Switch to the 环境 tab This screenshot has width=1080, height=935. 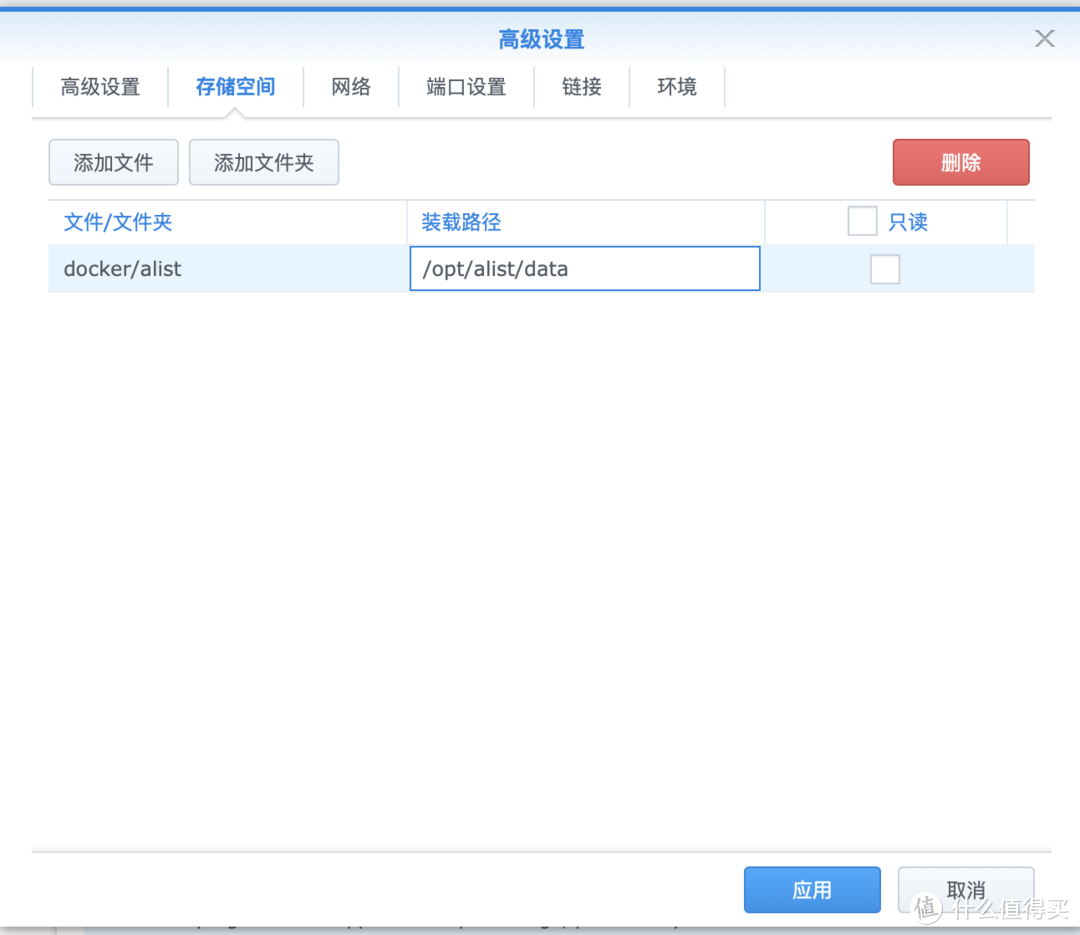click(x=677, y=87)
